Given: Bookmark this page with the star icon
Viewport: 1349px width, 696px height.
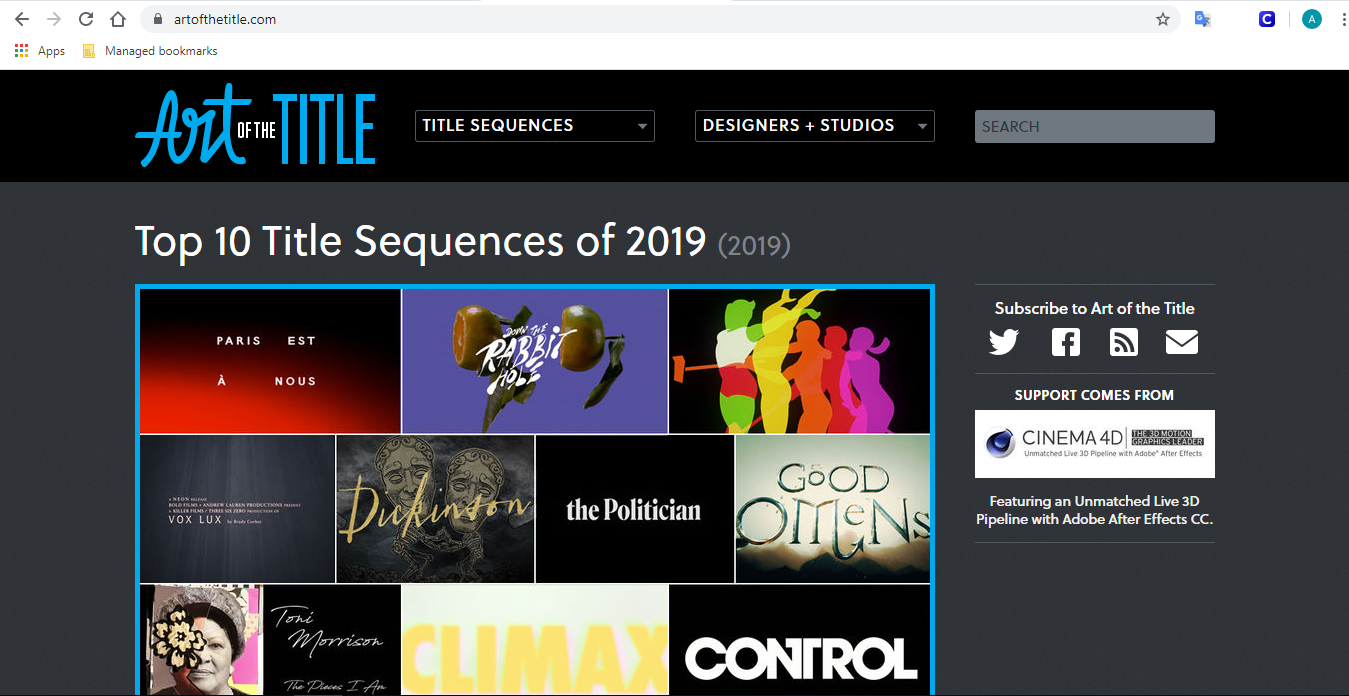Looking at the screenshot, I should 1163,19.
